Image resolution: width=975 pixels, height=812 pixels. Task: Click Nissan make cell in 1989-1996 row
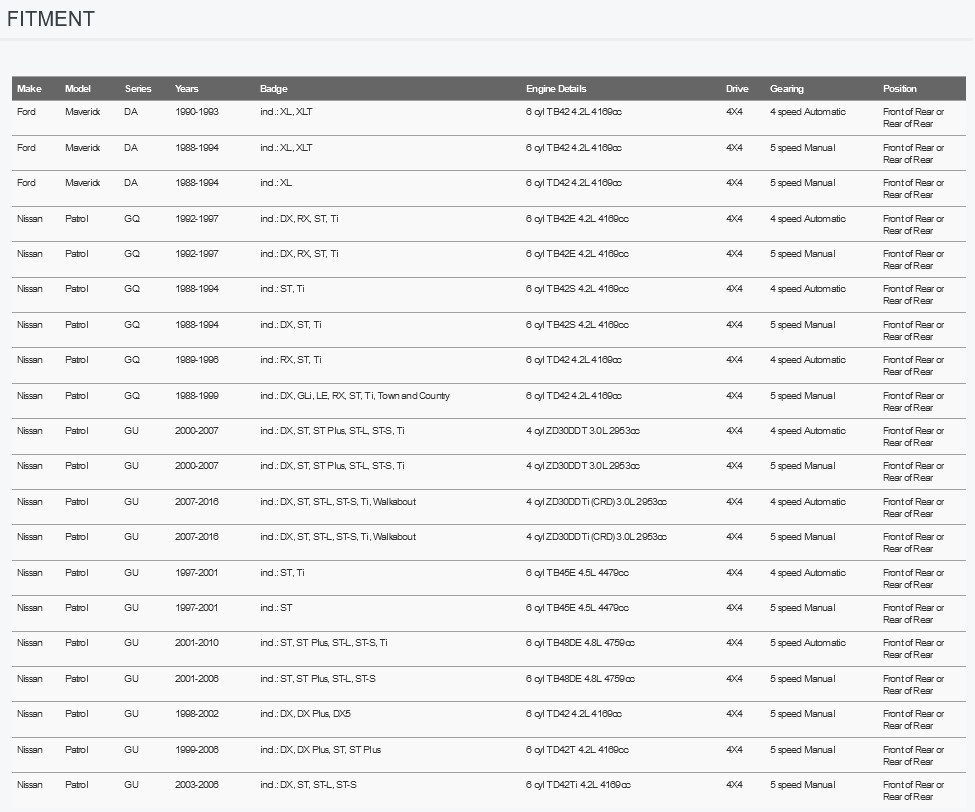(x=30, y=359)
